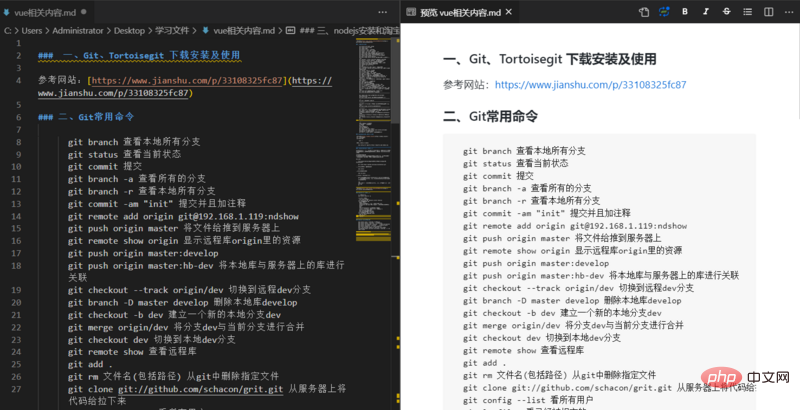Click heading 一、Git、Tortoisegit 下载安装及使用 in preview
Viewport: 800px width, 410px height.
click(549, 59)
